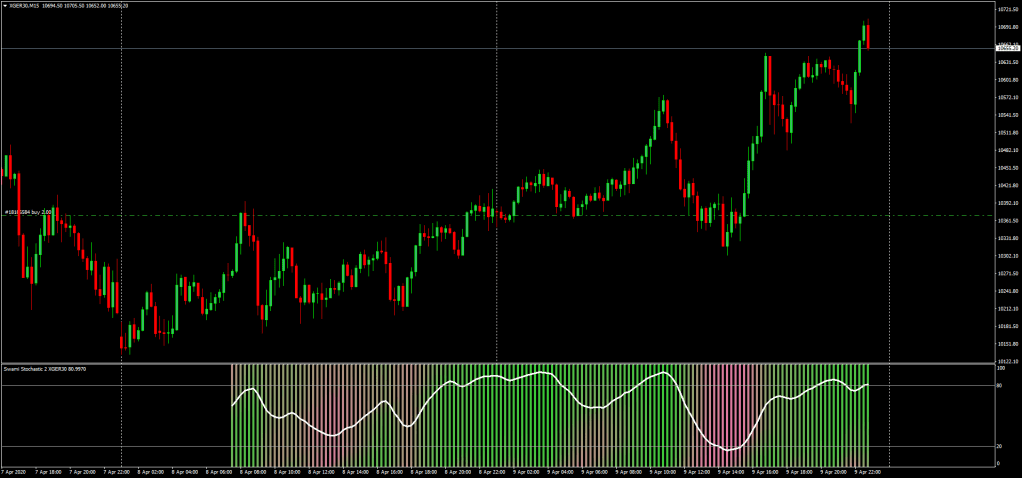
Task: Grab the divider between chart and indicator window
Action: pos(500,363)
